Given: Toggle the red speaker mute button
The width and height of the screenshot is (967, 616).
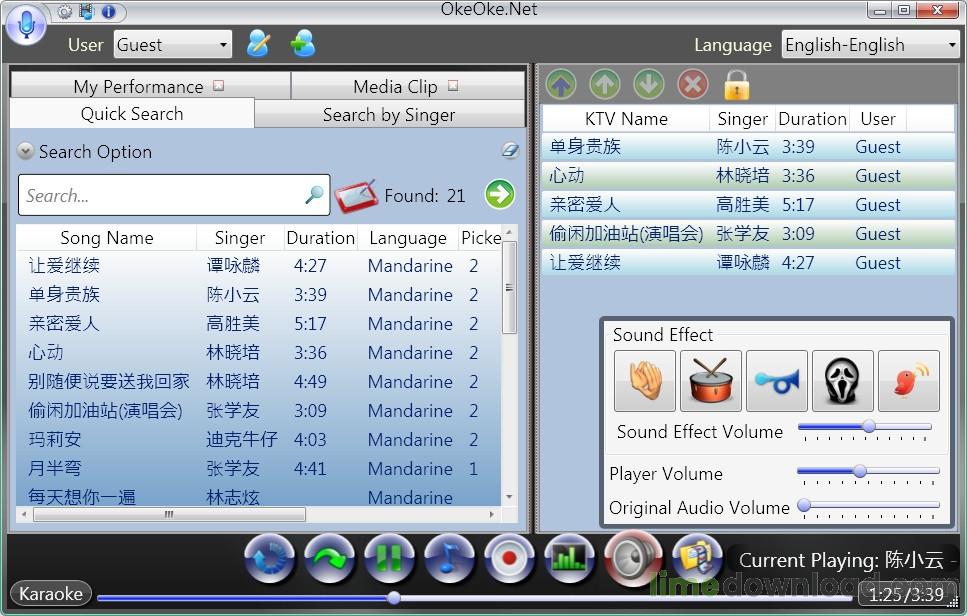Looking at the screenshot, I should tap(633, 557).
